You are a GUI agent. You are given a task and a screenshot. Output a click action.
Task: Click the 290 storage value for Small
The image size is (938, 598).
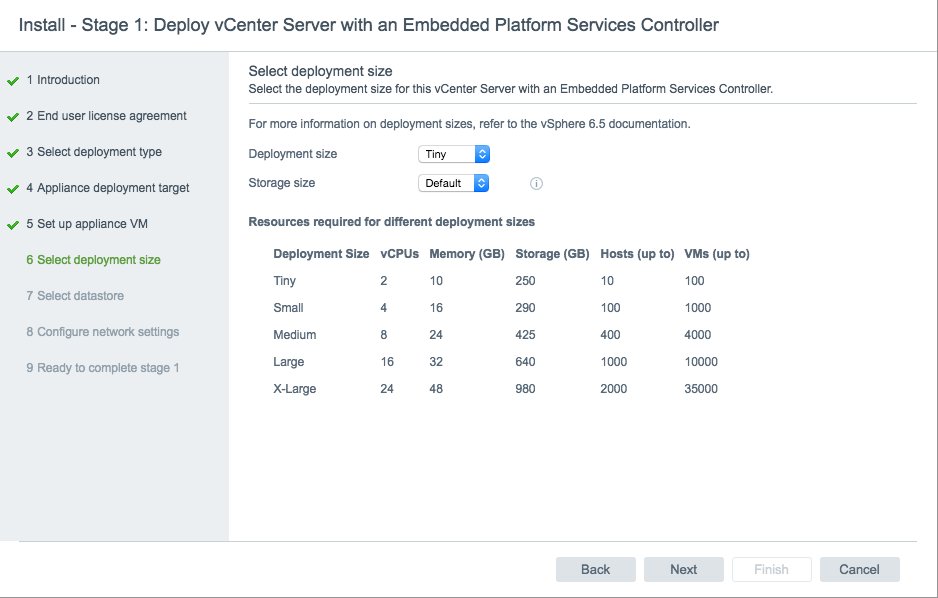[525, 308]
